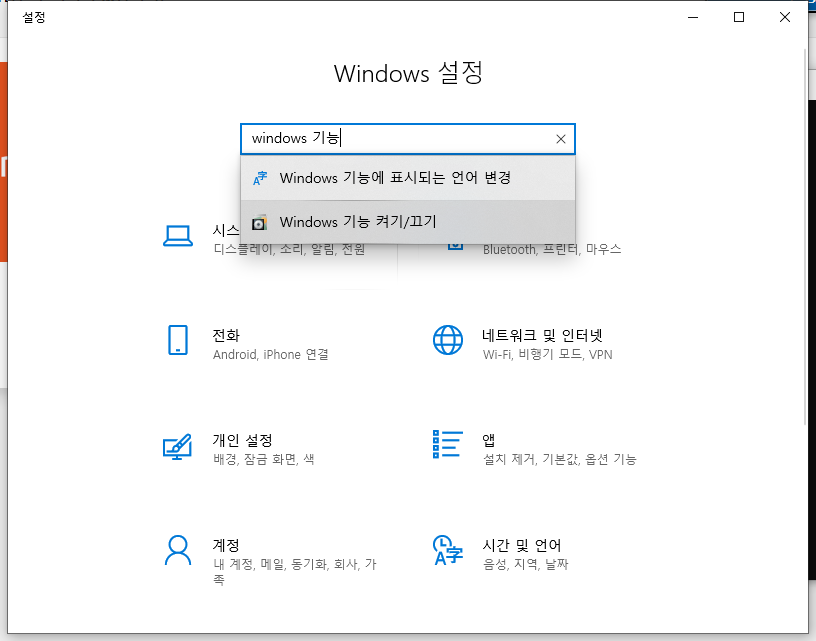The width and height of the screenshot is (816, 641).
Task: Click '배경, 잠금 화면, 색' description
Action: (x=264, y=459)
